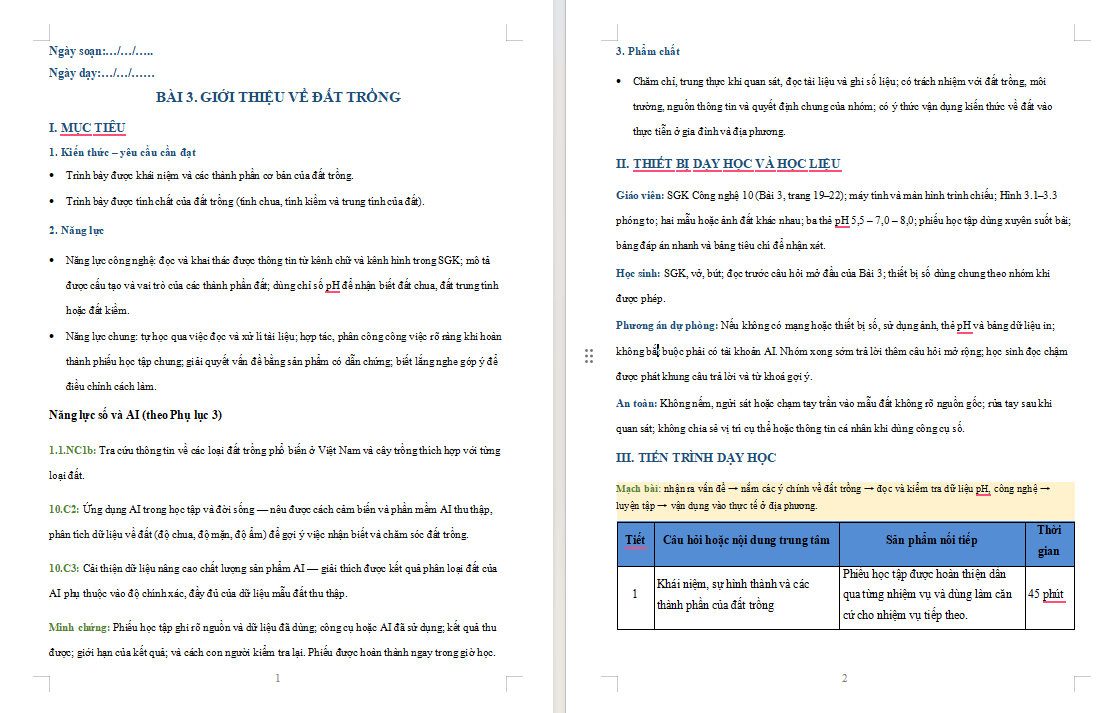
Task: Click the green 1.1.NC1b label
Action: coord(72,451)
